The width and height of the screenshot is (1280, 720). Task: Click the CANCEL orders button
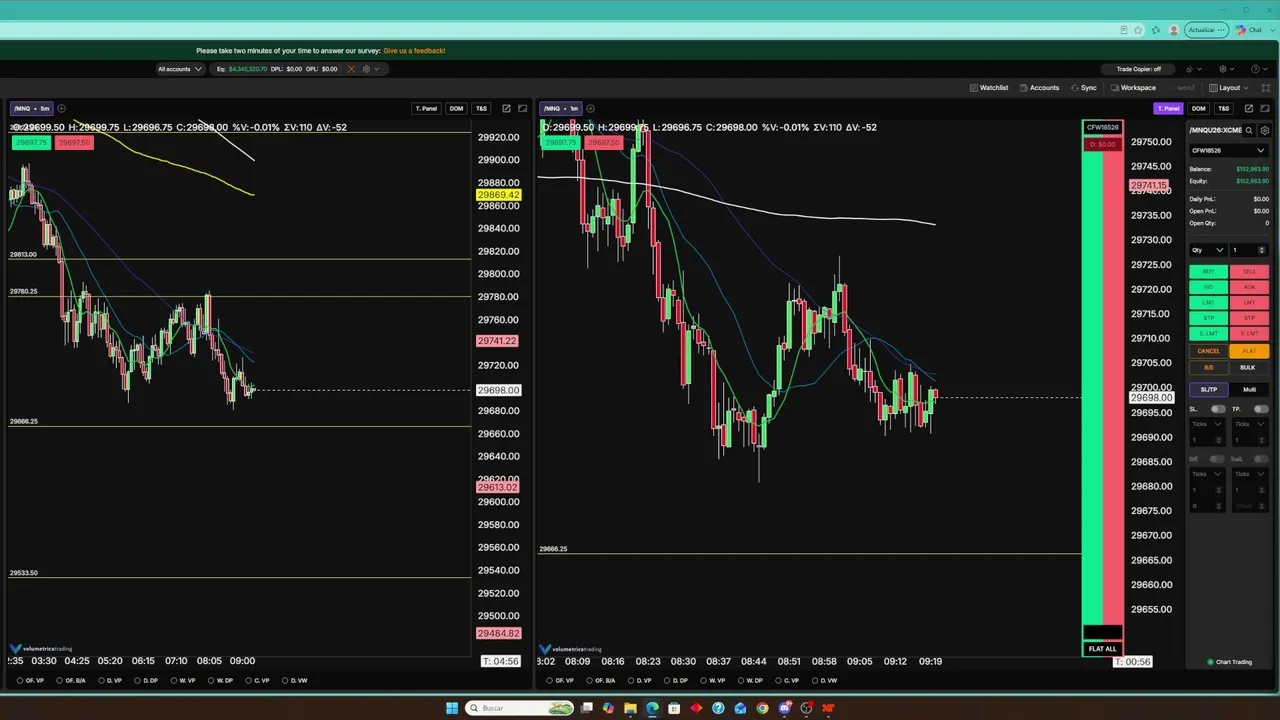(x=1208, y=351)
